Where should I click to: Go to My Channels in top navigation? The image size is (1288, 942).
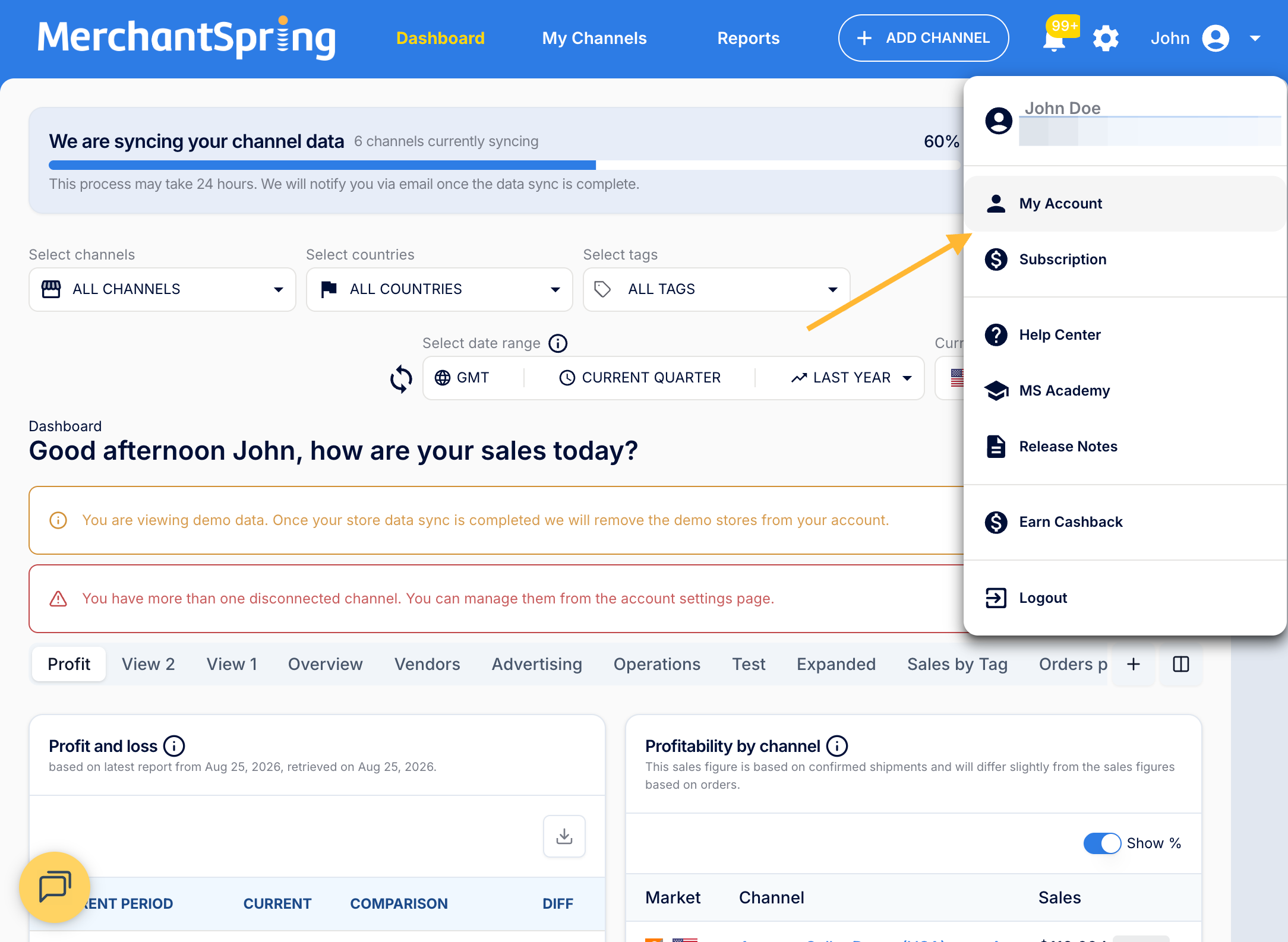pyautogui.click(x=594, y=38)
